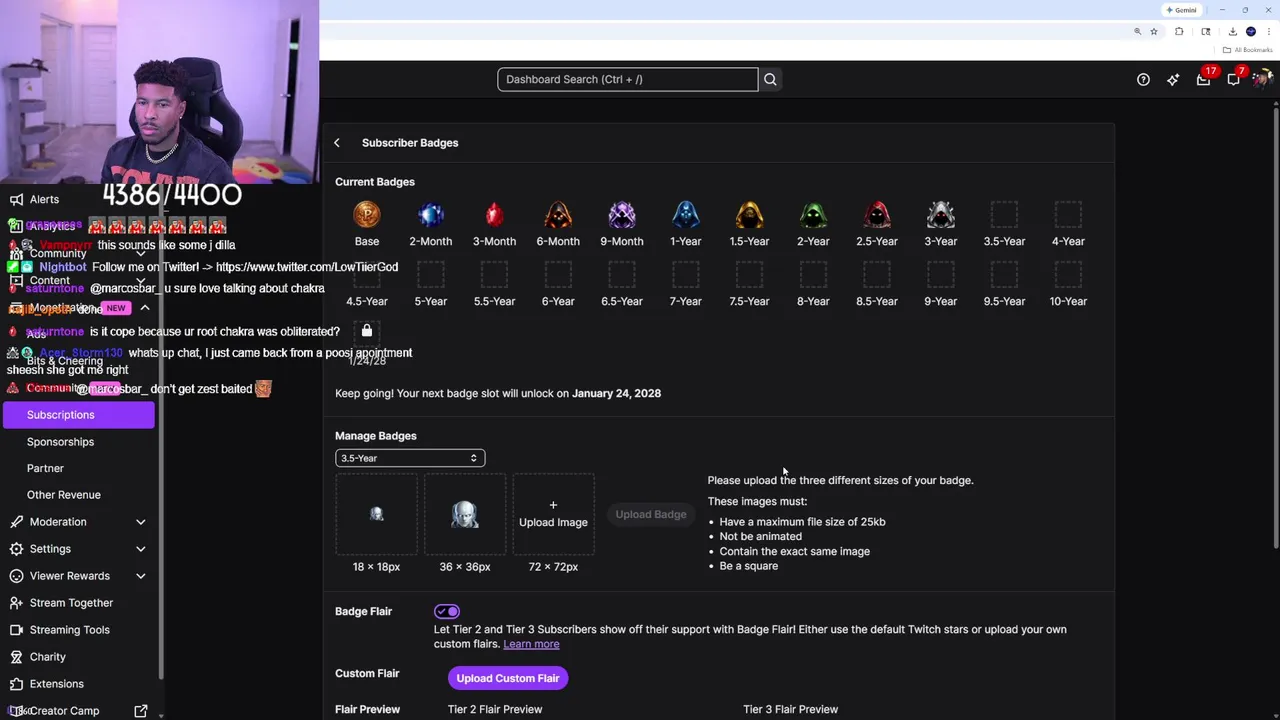Click the Charity sidebar icon
This screenshot has height=720, width=1280.
pyautogui.click(x=16, y=657)
